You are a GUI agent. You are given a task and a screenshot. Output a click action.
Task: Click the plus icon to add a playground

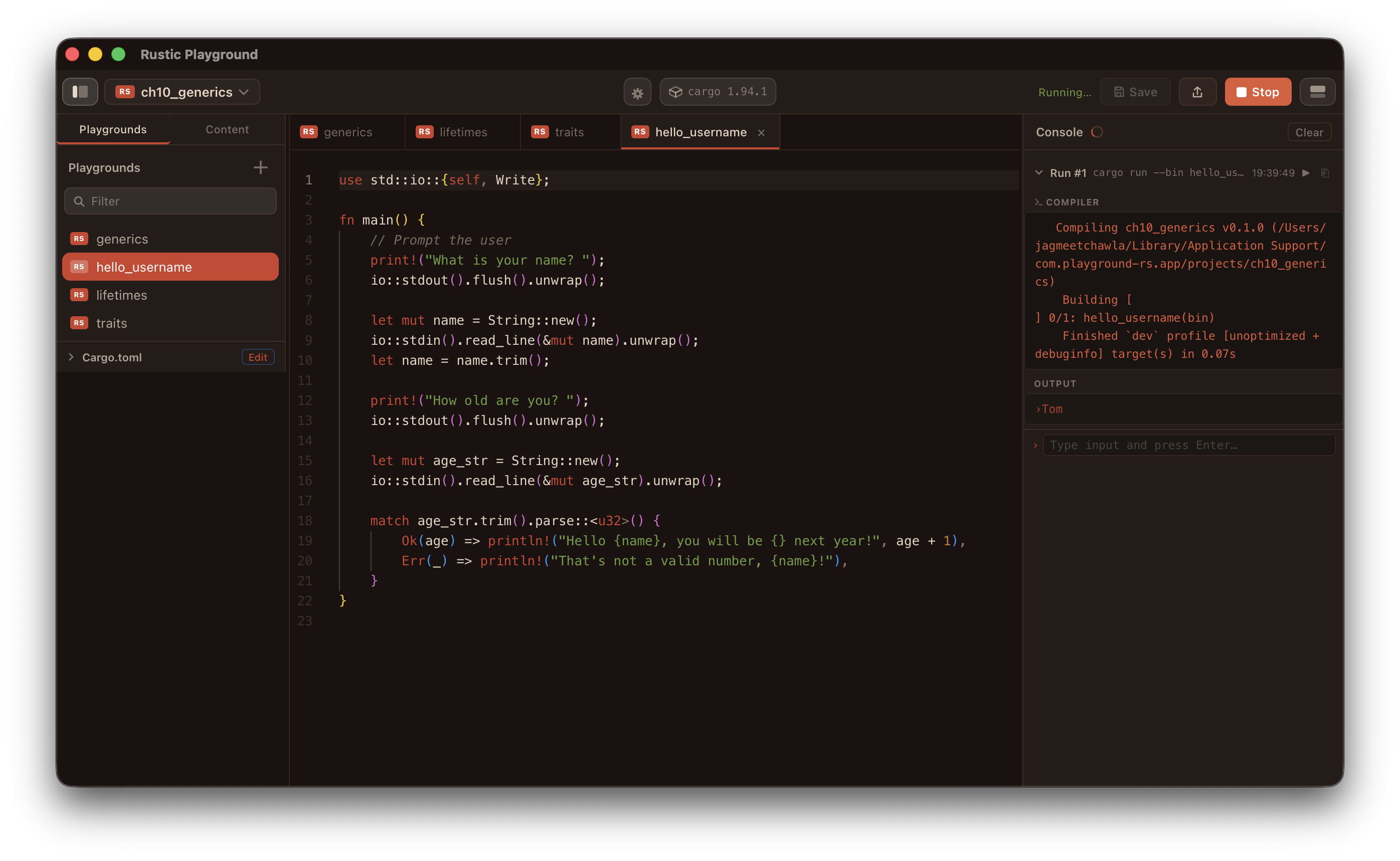click(x=260, y=167)
